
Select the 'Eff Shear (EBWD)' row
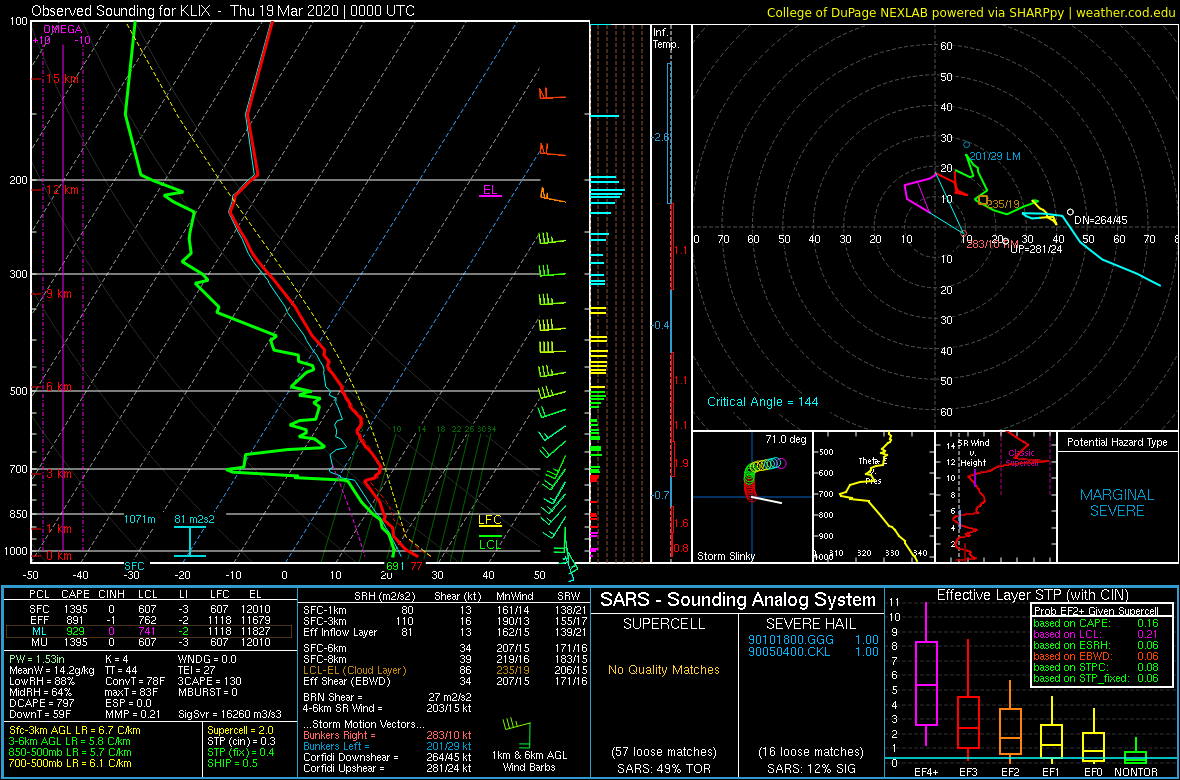coord(442,681)
